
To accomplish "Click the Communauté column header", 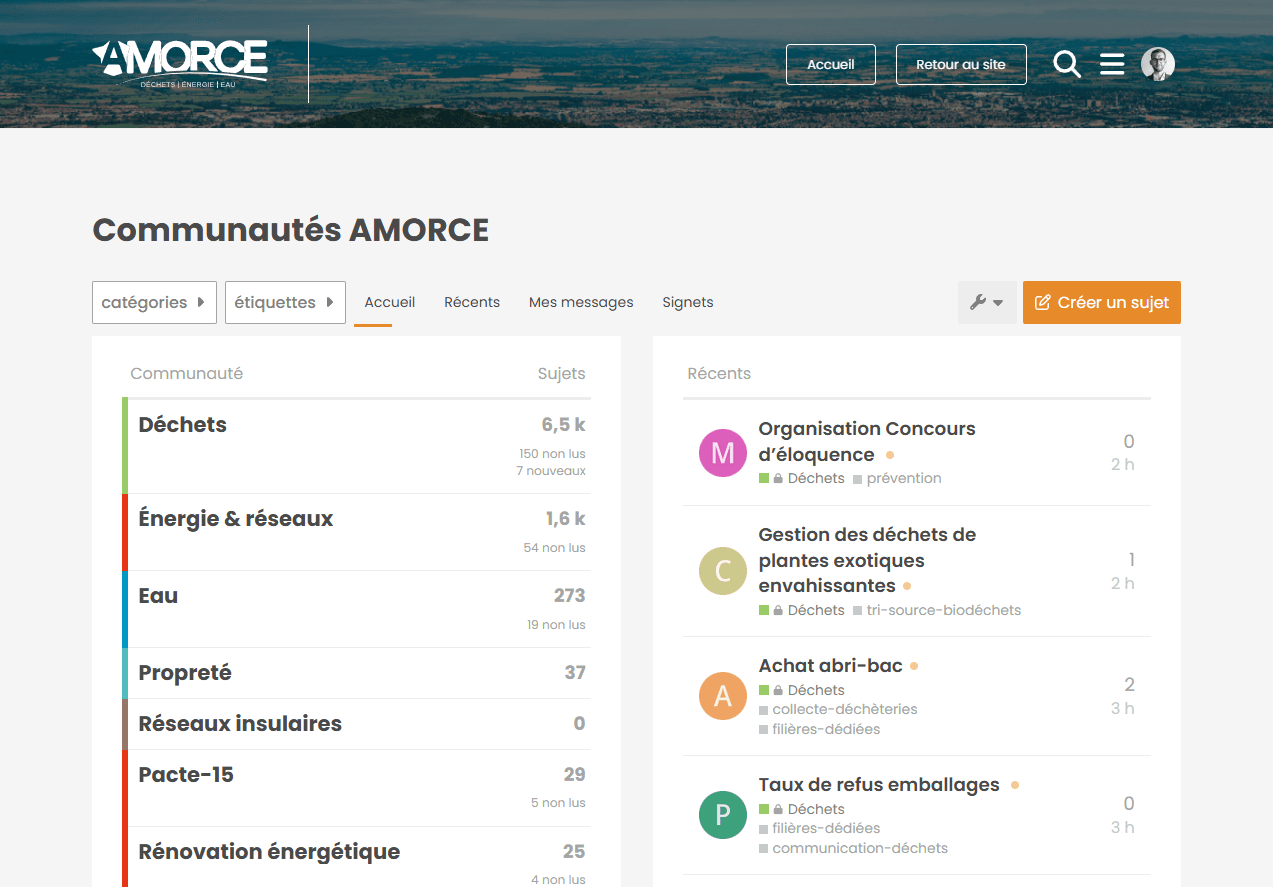I will [187, 374].
